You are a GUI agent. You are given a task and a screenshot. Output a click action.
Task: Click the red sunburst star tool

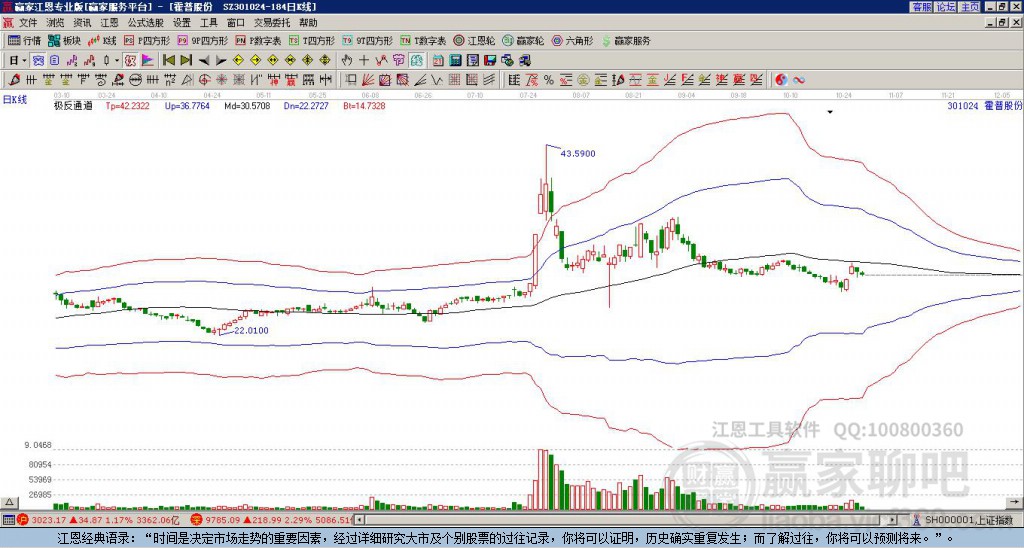[x=221, y=80]
